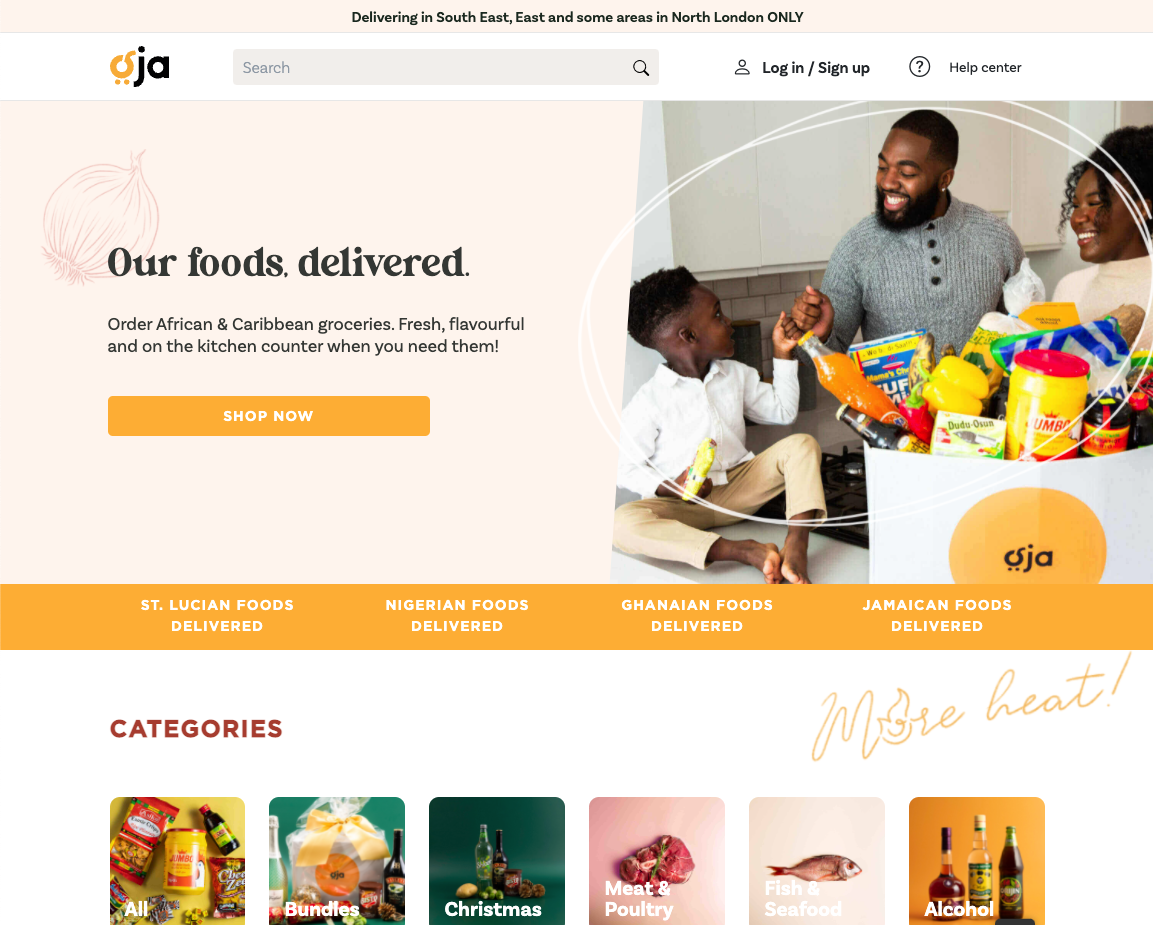This screenshot has height=925, width=1153.
Task: Open Nigerian Foods Delivered
Action: [x=457, y=615]
